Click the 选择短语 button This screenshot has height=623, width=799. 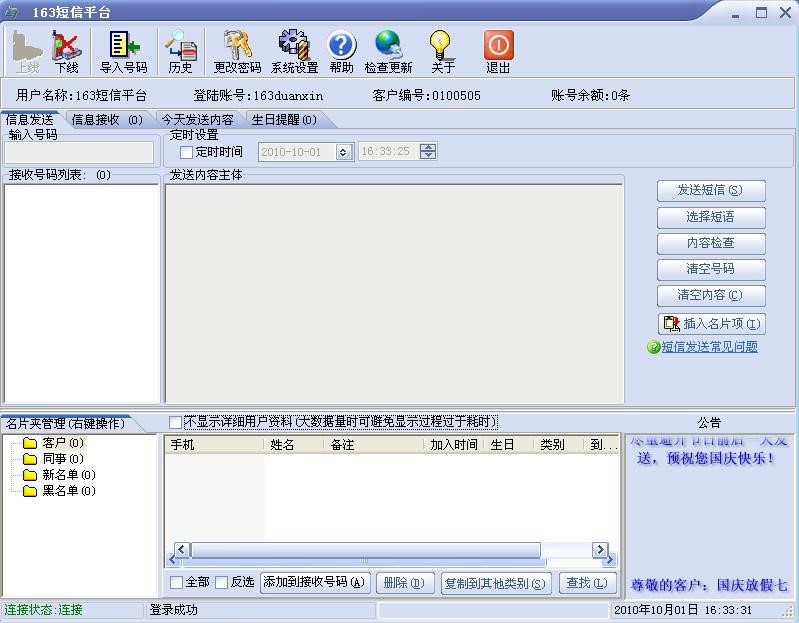[711, 217]
